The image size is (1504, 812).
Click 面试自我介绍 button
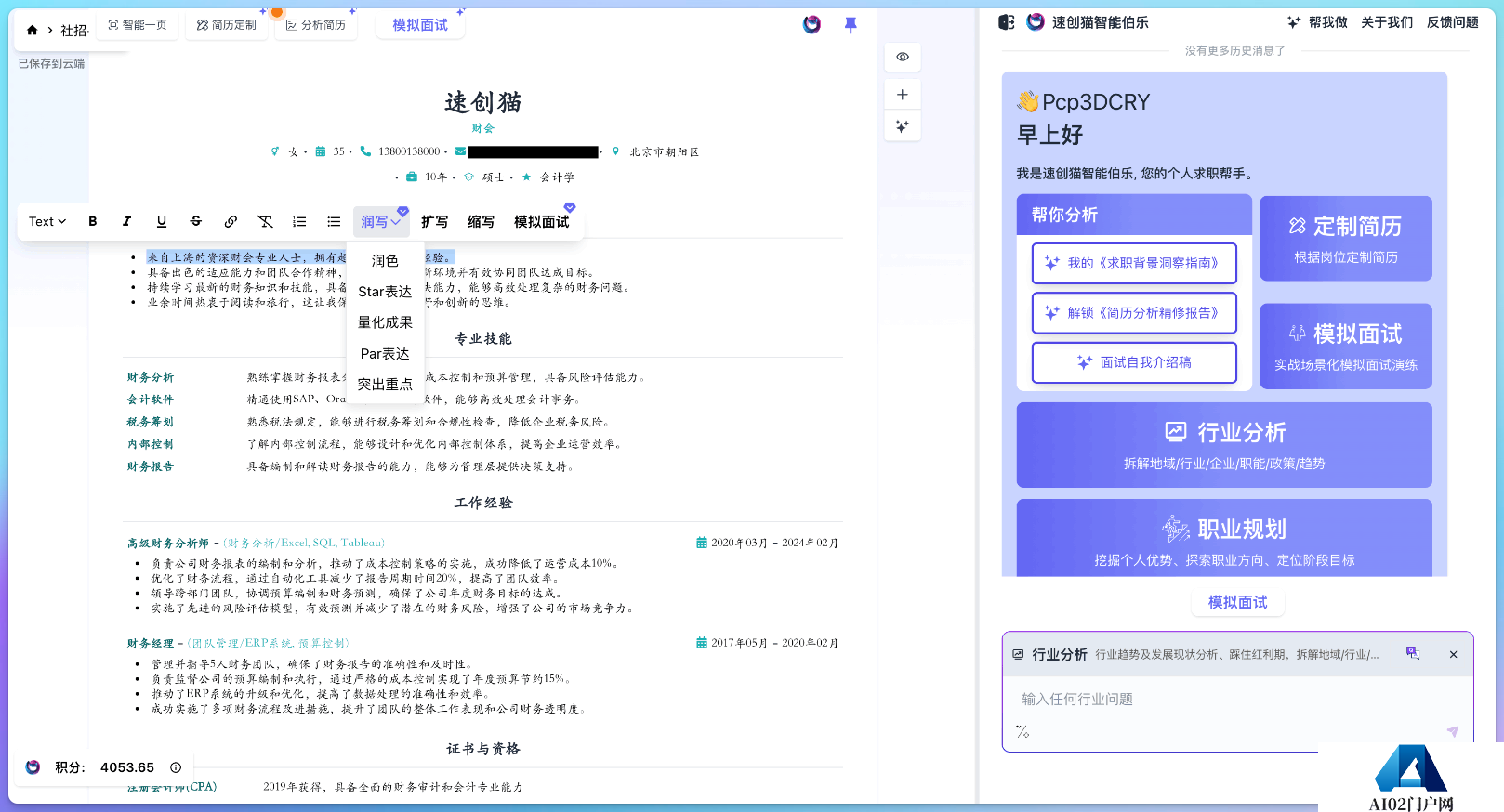(x=1134, y=362)
